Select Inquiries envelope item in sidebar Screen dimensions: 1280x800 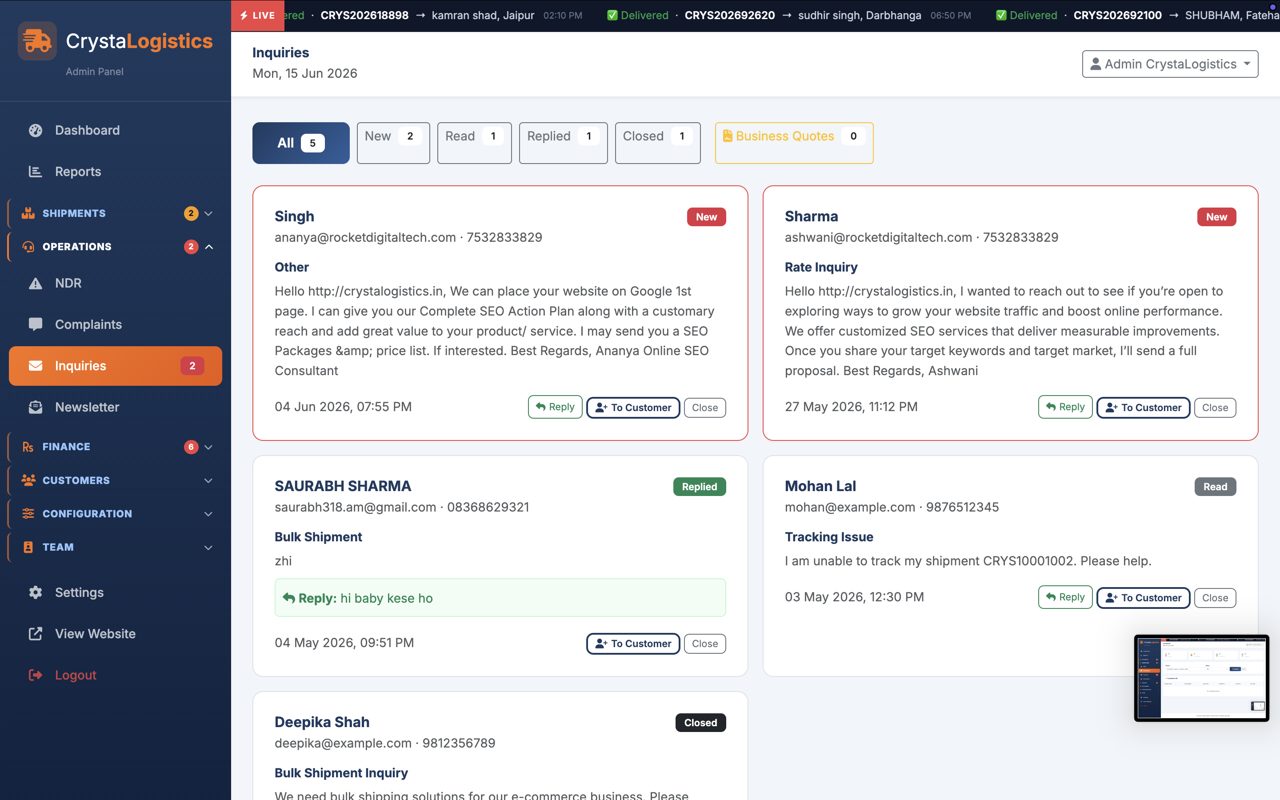point(115,366)
